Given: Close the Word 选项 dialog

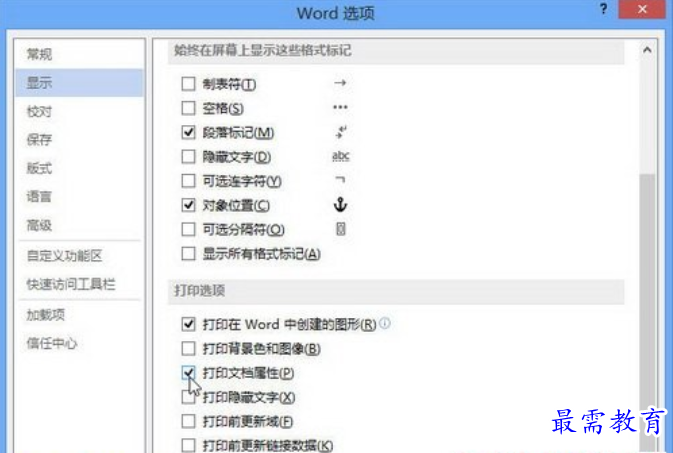Looking at the screenshot, I should pyautogui.click(x=642, y=9).
